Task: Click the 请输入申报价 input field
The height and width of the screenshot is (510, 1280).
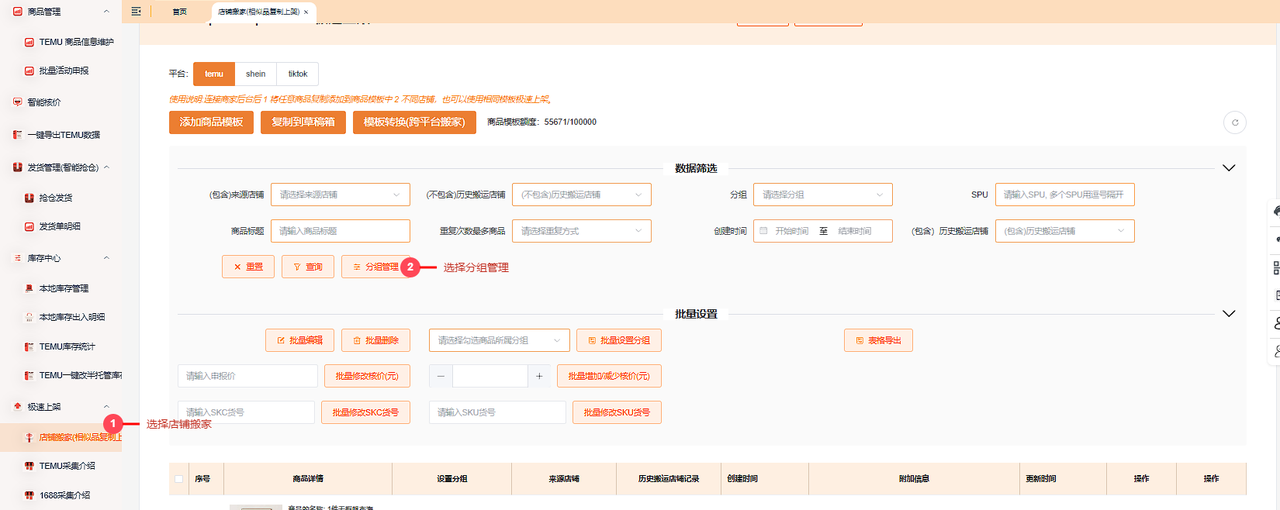Action: [248, 376]
